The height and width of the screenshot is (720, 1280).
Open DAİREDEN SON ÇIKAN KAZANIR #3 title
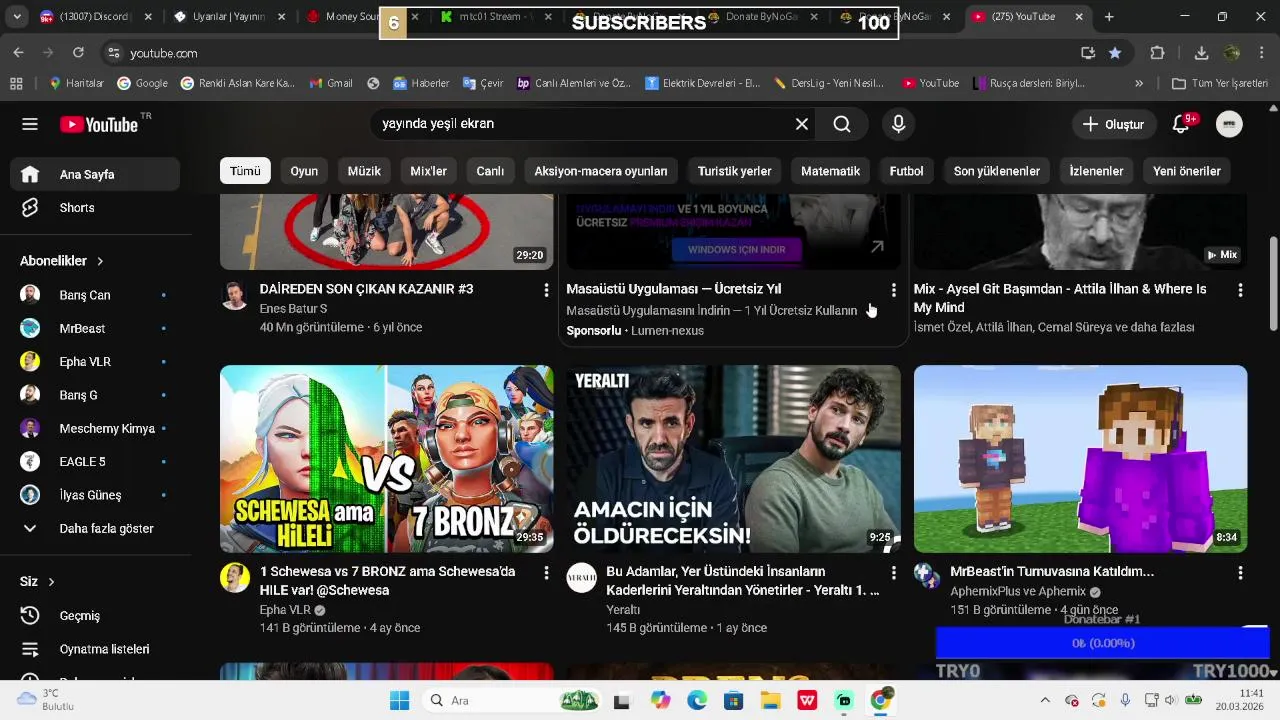coord(366,289)
